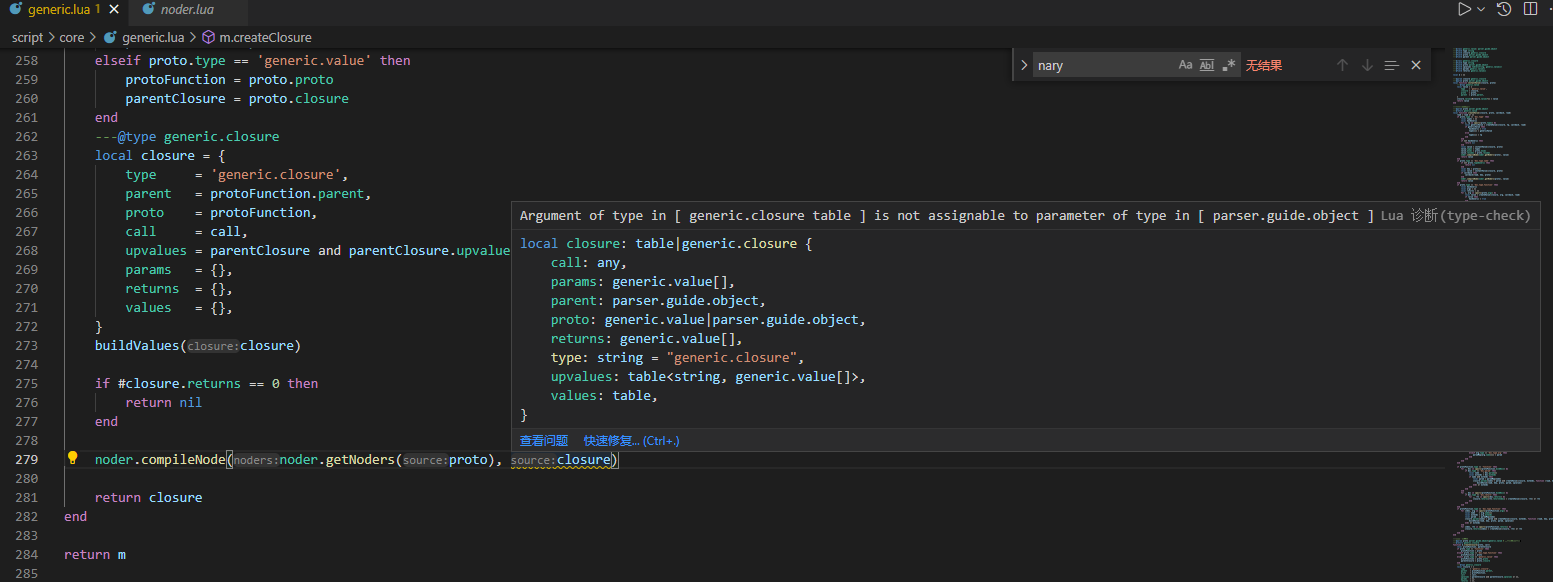
Task: Go to previous match with the up arrow
Action: coord(1342,64)
